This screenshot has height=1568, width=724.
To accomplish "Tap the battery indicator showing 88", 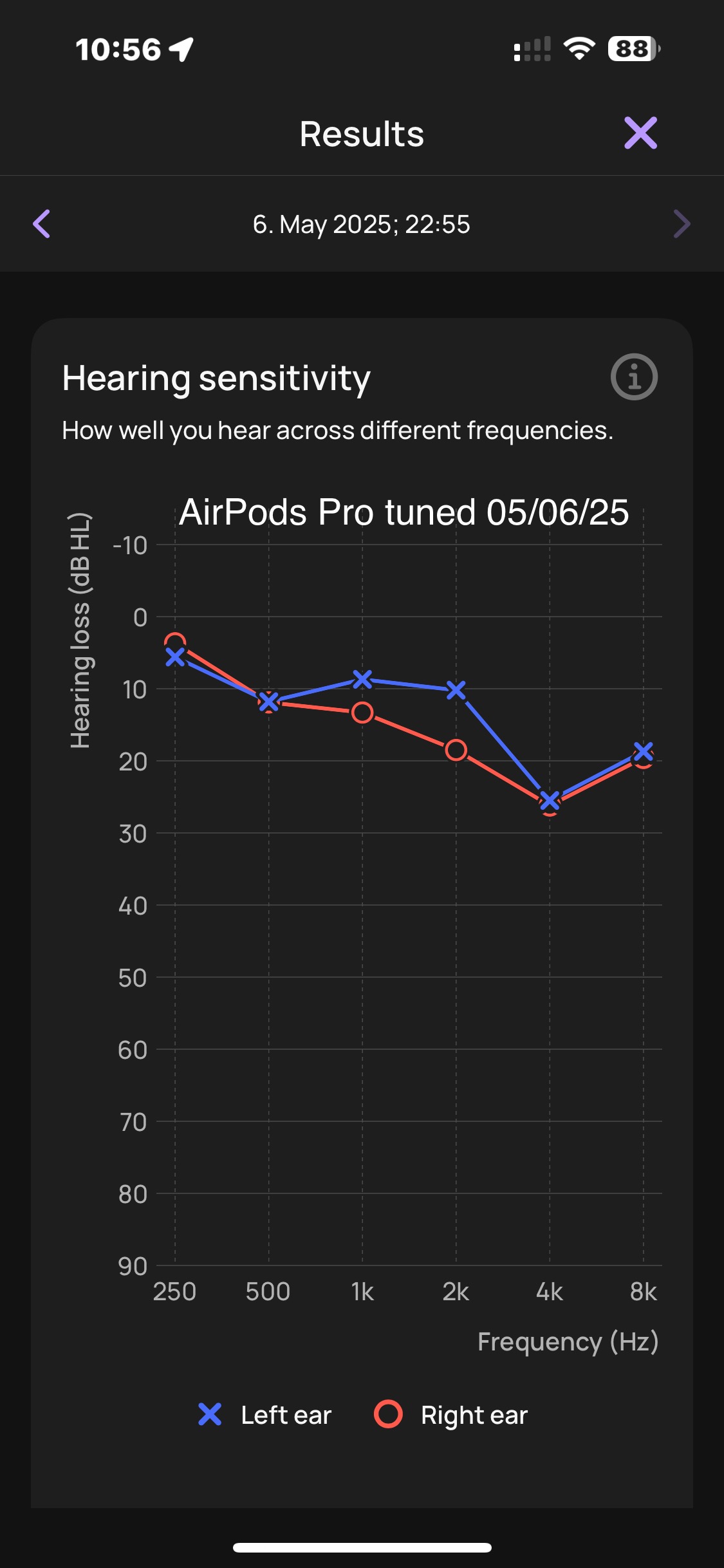I will pyautogui.click(x=634, y=49).
